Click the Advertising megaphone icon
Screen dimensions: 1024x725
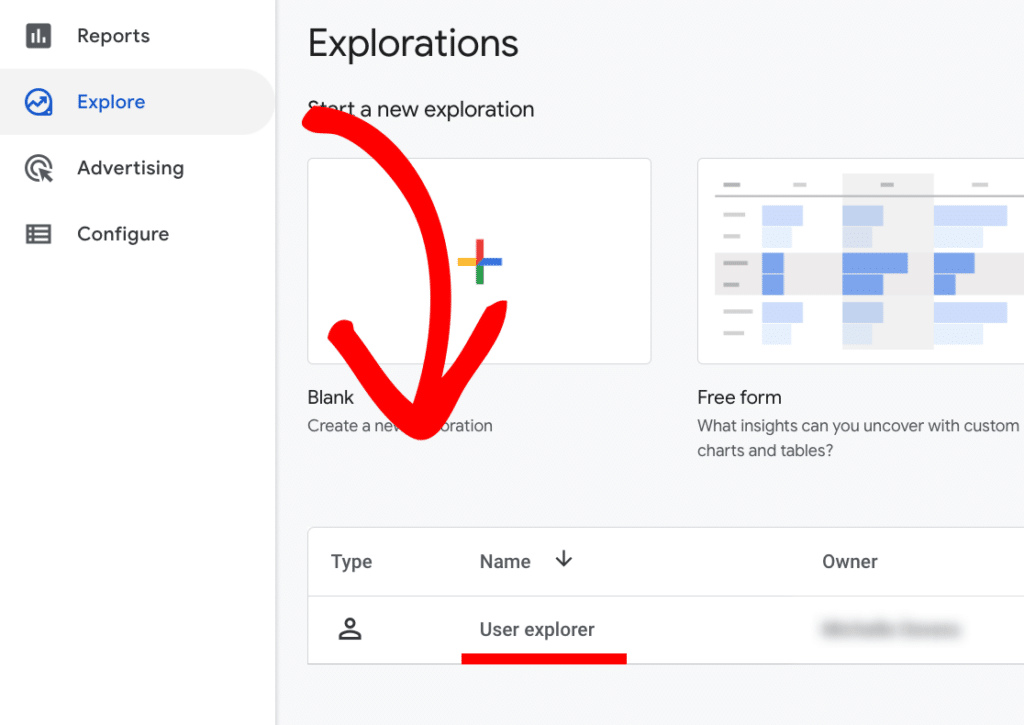[x=40, y=168]
